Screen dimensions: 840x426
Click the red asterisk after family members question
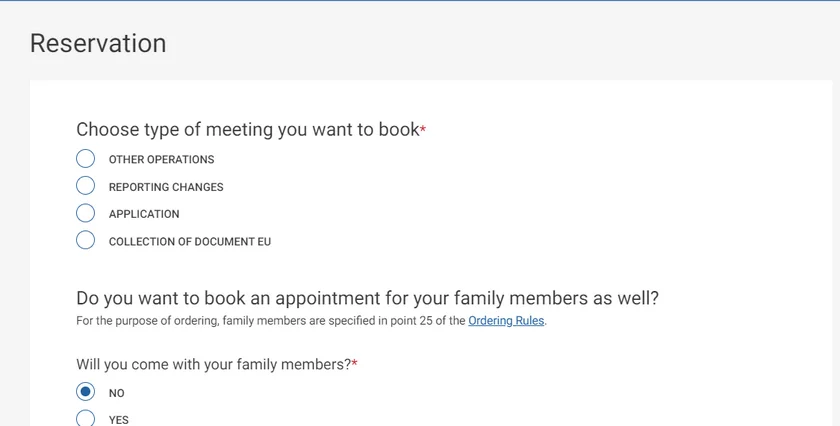click(354, 364)
